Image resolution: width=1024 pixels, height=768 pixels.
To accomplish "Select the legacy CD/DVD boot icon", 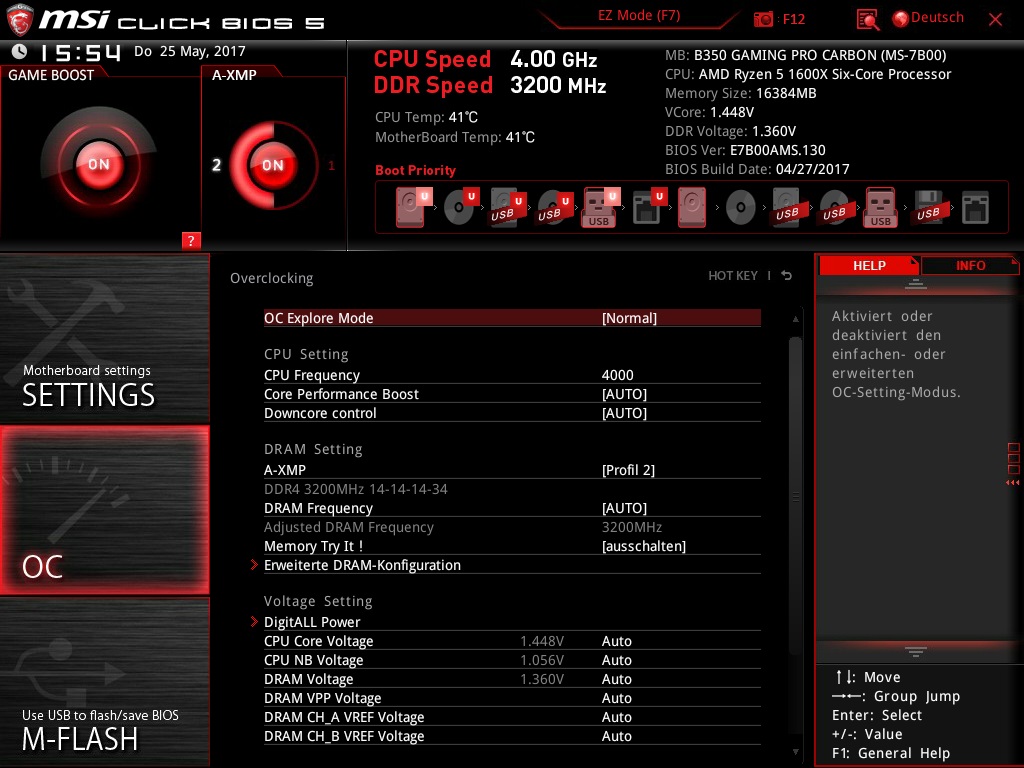I will click(x=741, y=208).
